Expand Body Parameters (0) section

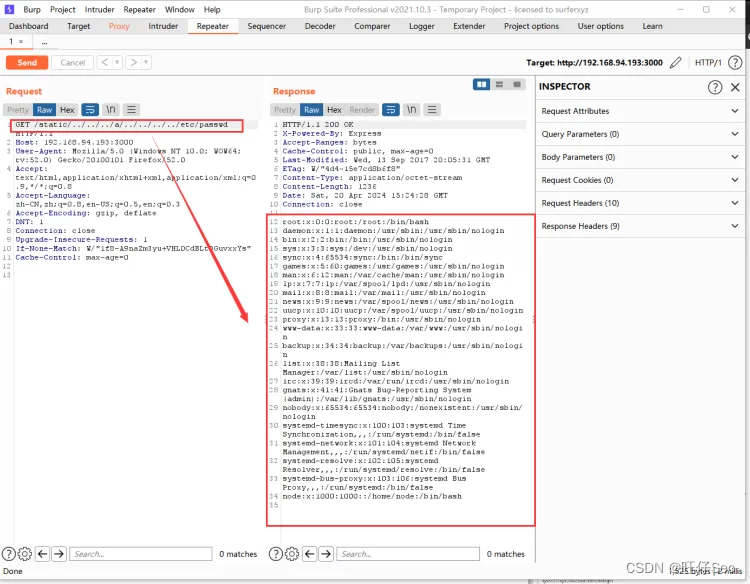640,157
